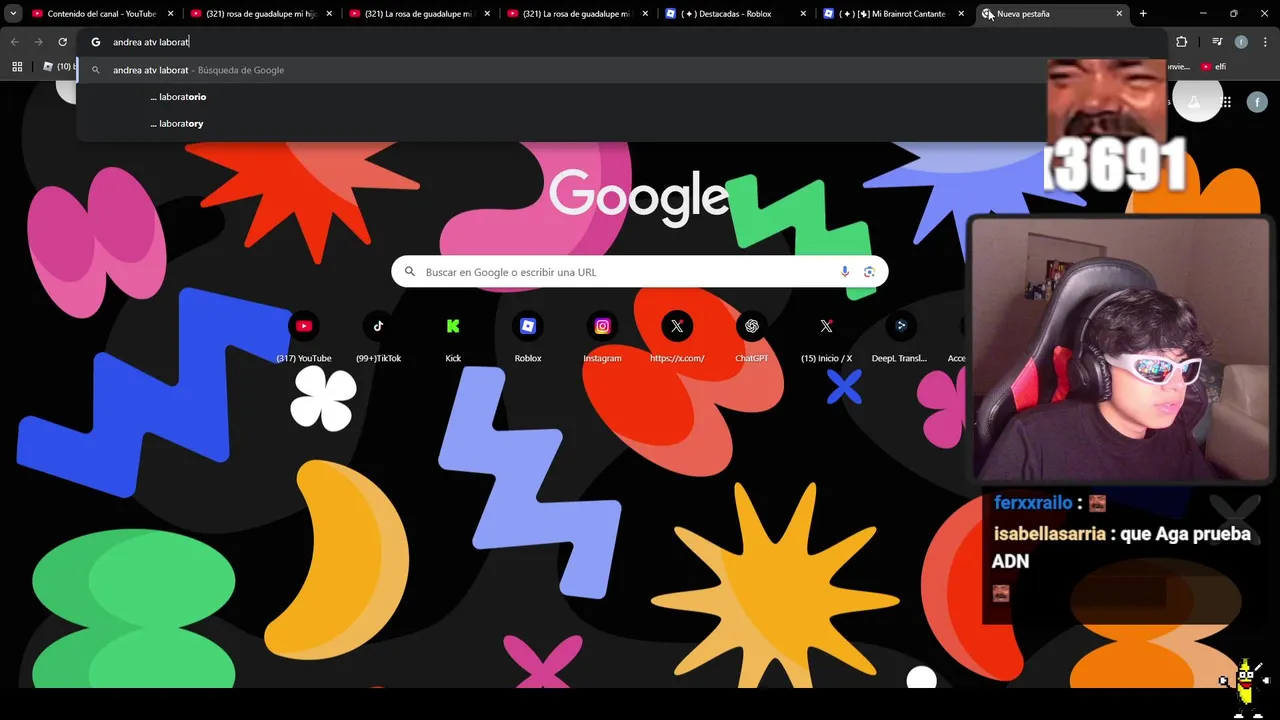This screenshot has width=1280, height=720.
Task: Open the Search Labs flask icon
Action: click(x=1194, y=102)
